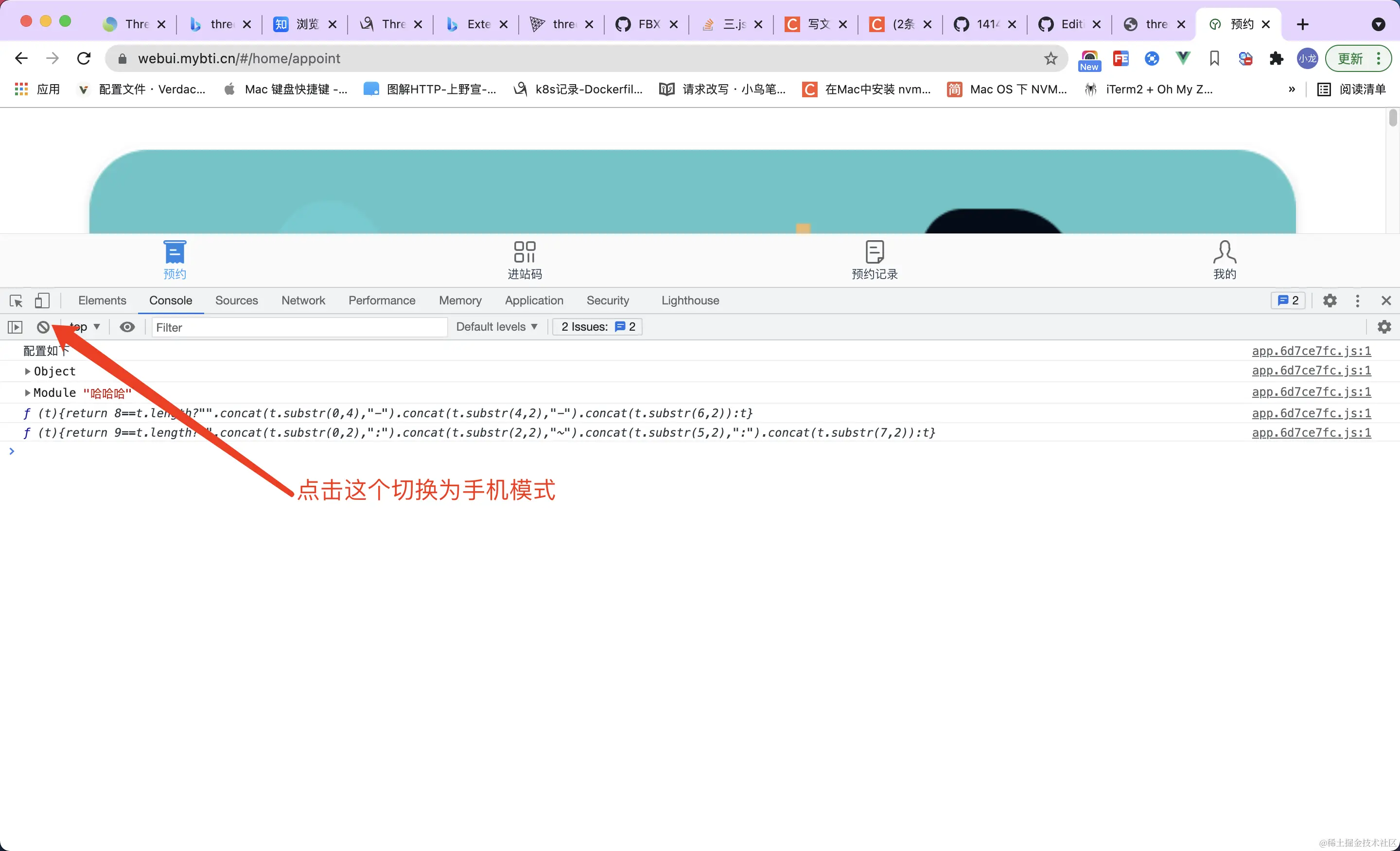
Task: Expand the Object entry in the console
Action: point(27,371)
